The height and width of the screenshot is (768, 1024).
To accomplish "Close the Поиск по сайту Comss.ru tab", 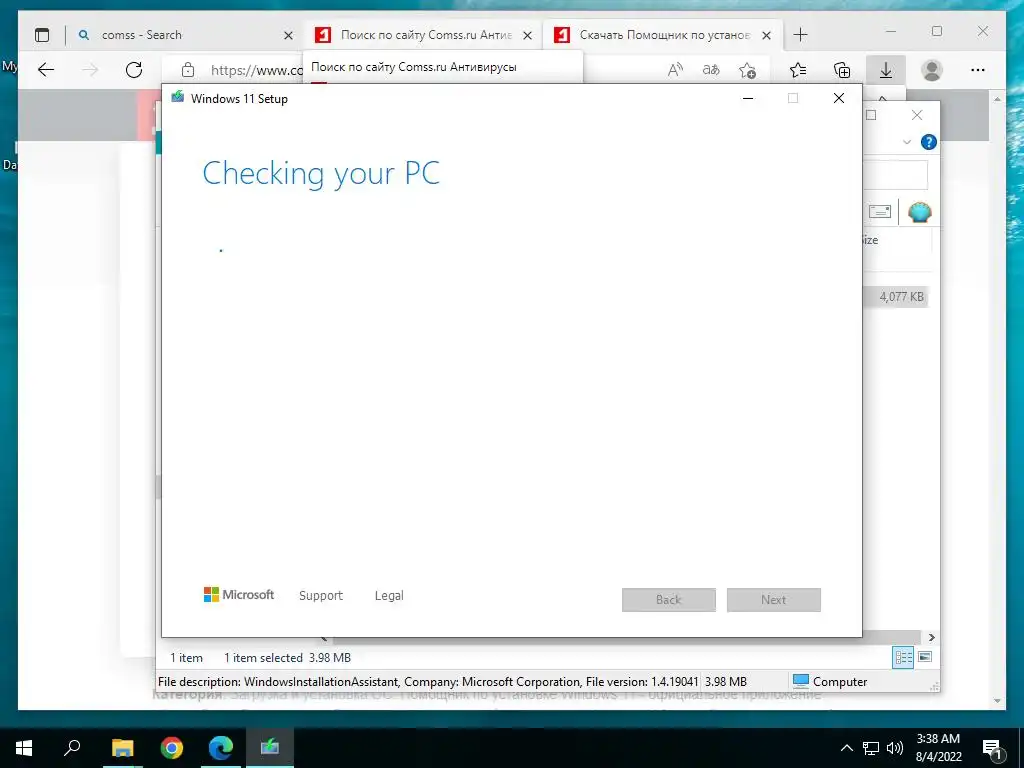I will coord(528,35).
